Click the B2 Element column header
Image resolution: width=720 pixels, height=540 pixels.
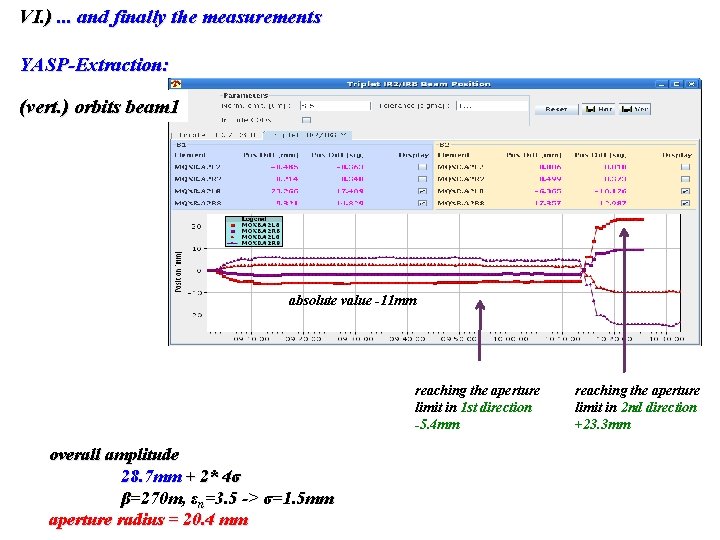453,155
